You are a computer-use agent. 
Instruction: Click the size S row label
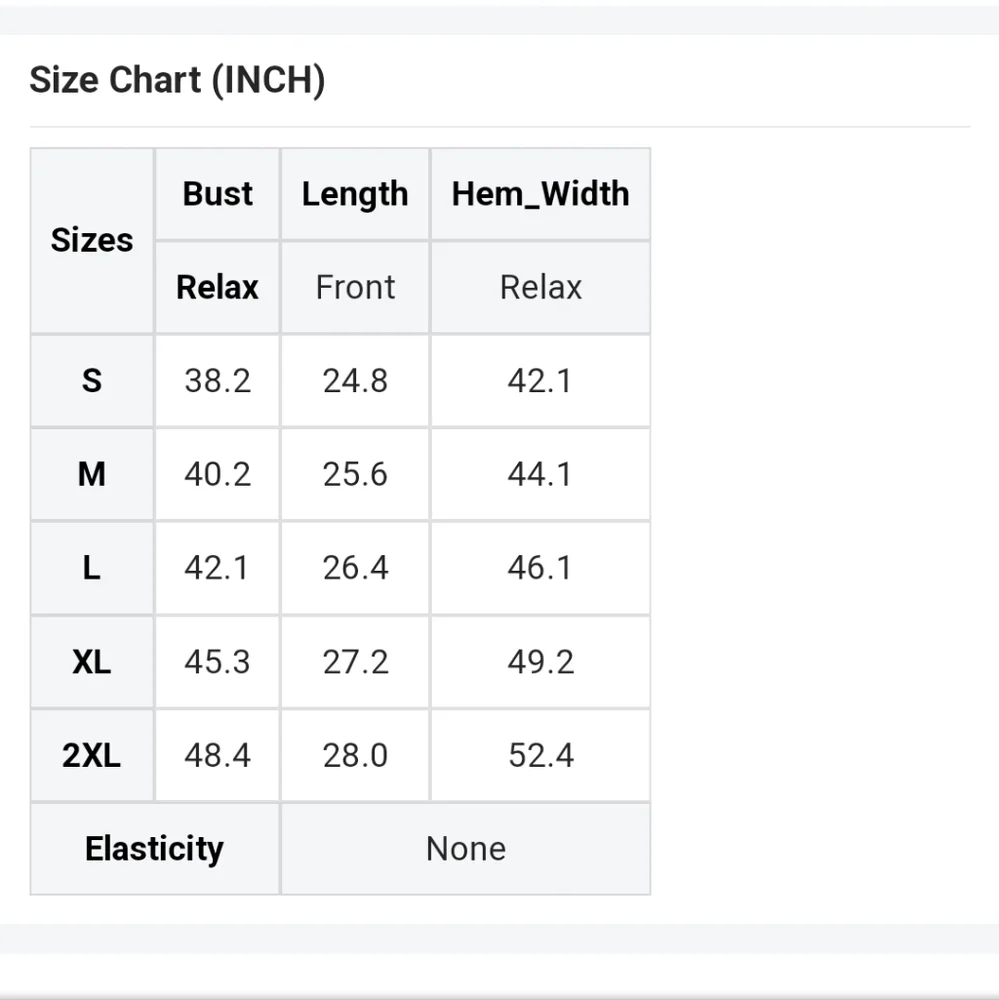[92, 381]
